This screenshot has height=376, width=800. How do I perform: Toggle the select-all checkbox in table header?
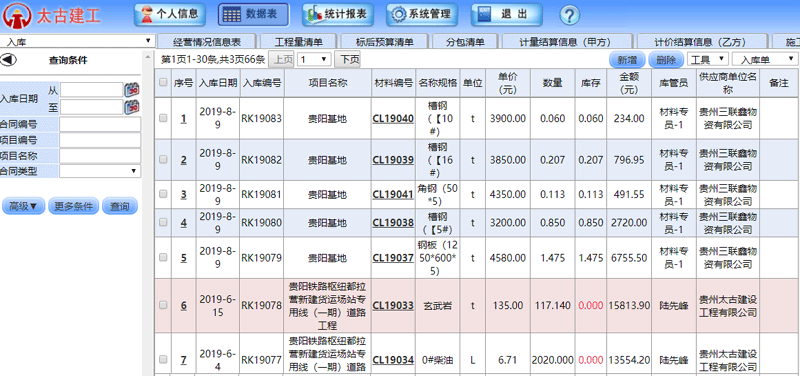(x=163, y=82)
